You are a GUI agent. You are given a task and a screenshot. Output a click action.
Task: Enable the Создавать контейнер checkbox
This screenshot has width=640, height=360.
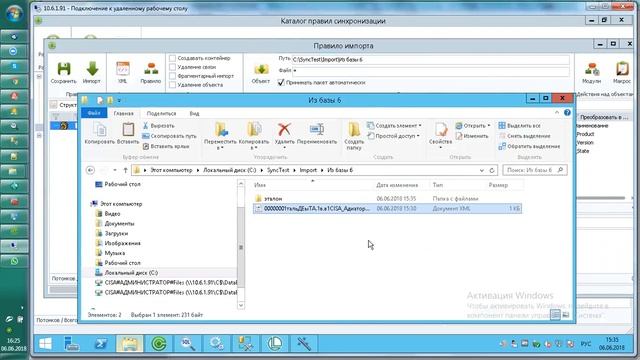(173, 58)
